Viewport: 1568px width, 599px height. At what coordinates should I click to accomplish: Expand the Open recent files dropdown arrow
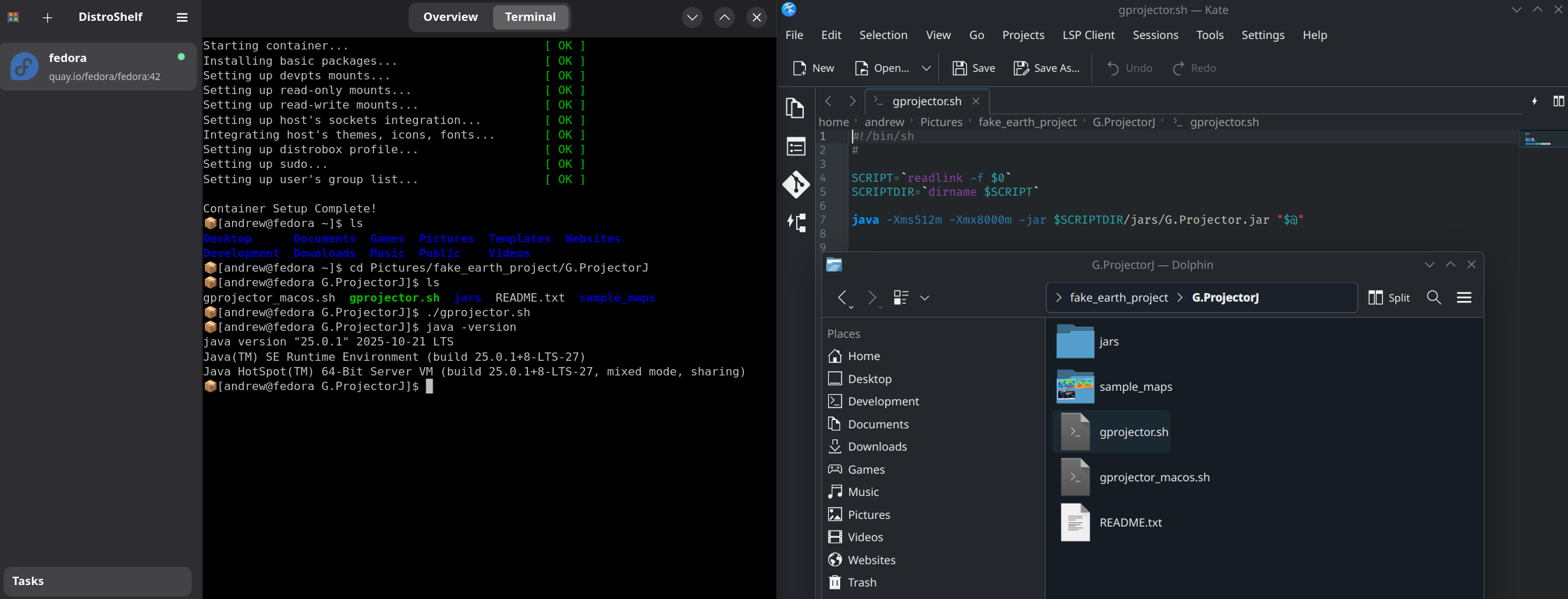[x=926, y=68]
